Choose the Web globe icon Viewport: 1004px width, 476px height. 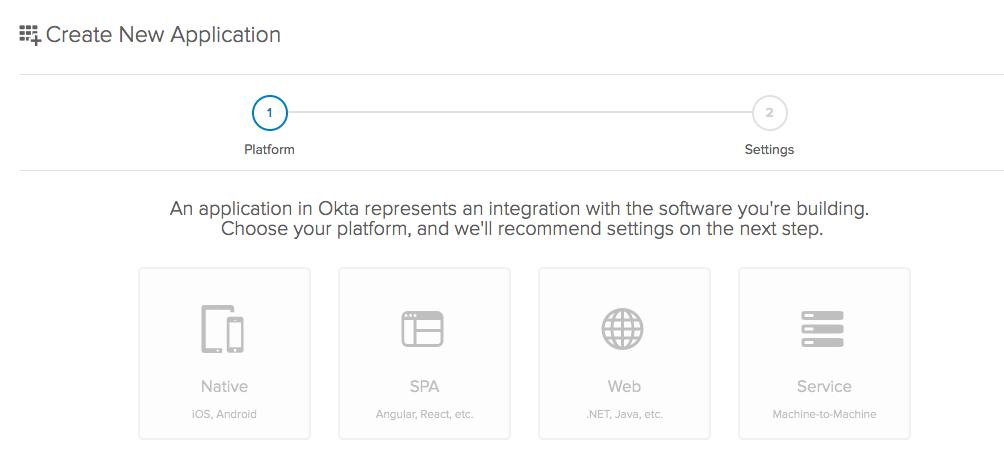pyautogui.click(x=623, y=329)
